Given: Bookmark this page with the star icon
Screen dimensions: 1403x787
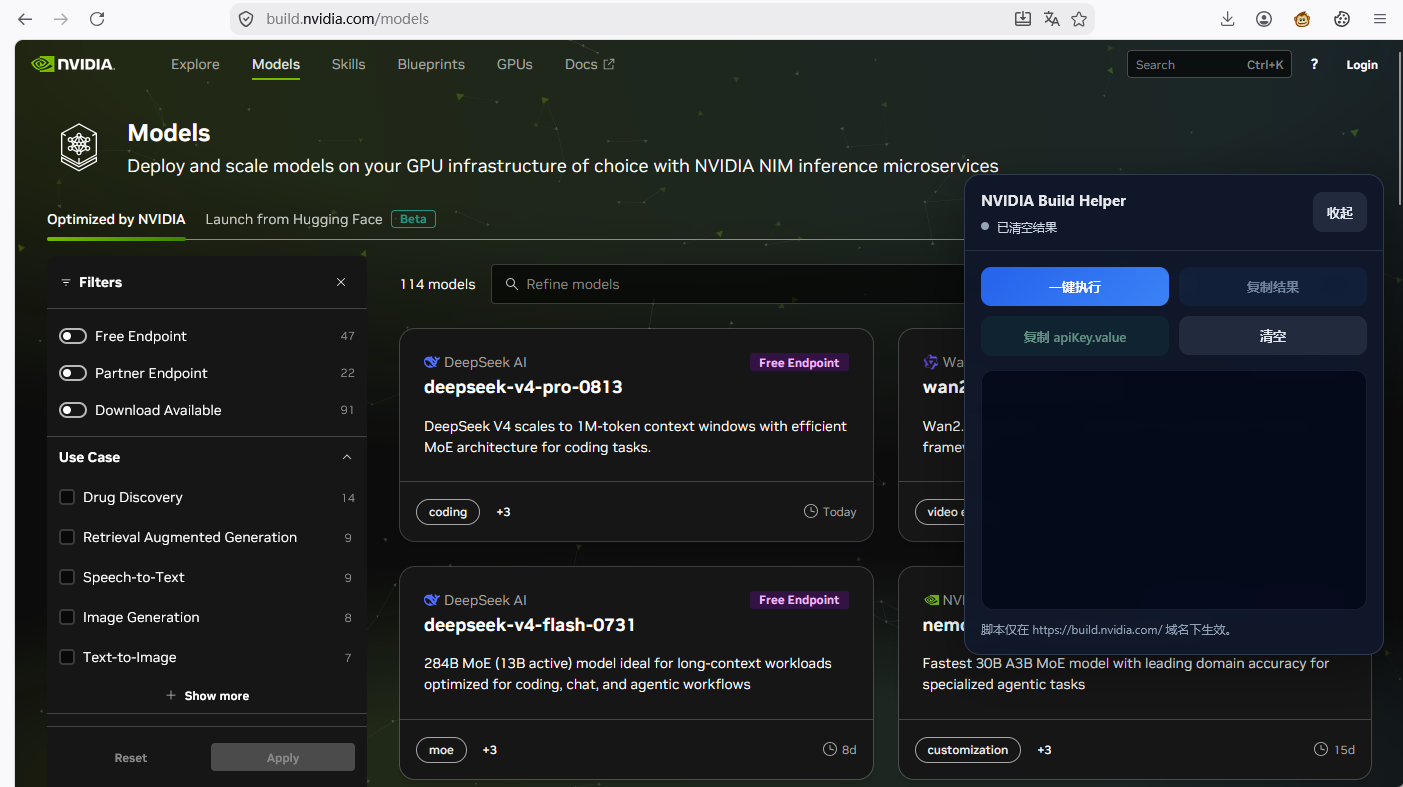Looking at the screenshot, I should point(1079,19).
